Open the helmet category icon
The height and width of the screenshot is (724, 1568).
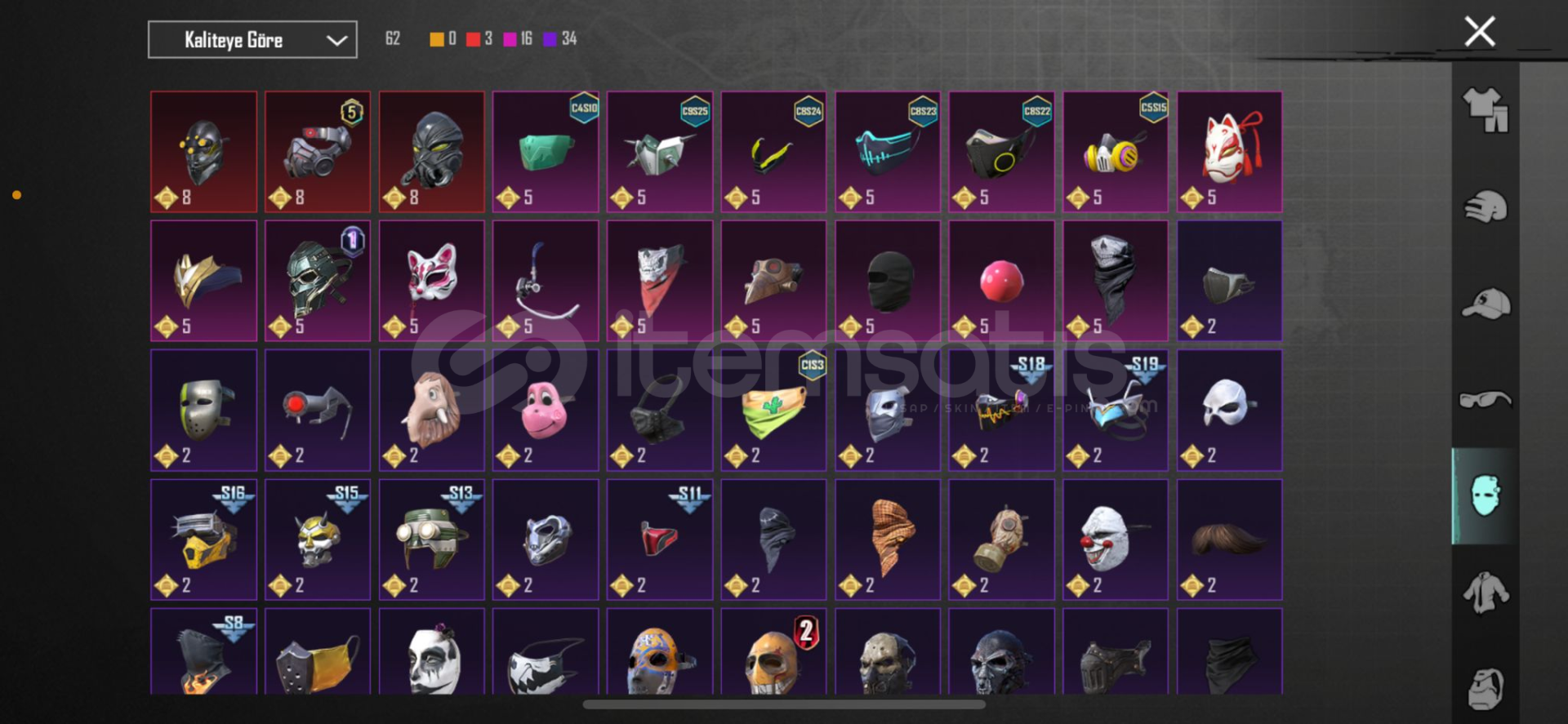pyautogui.click(x=1486, y=207)
